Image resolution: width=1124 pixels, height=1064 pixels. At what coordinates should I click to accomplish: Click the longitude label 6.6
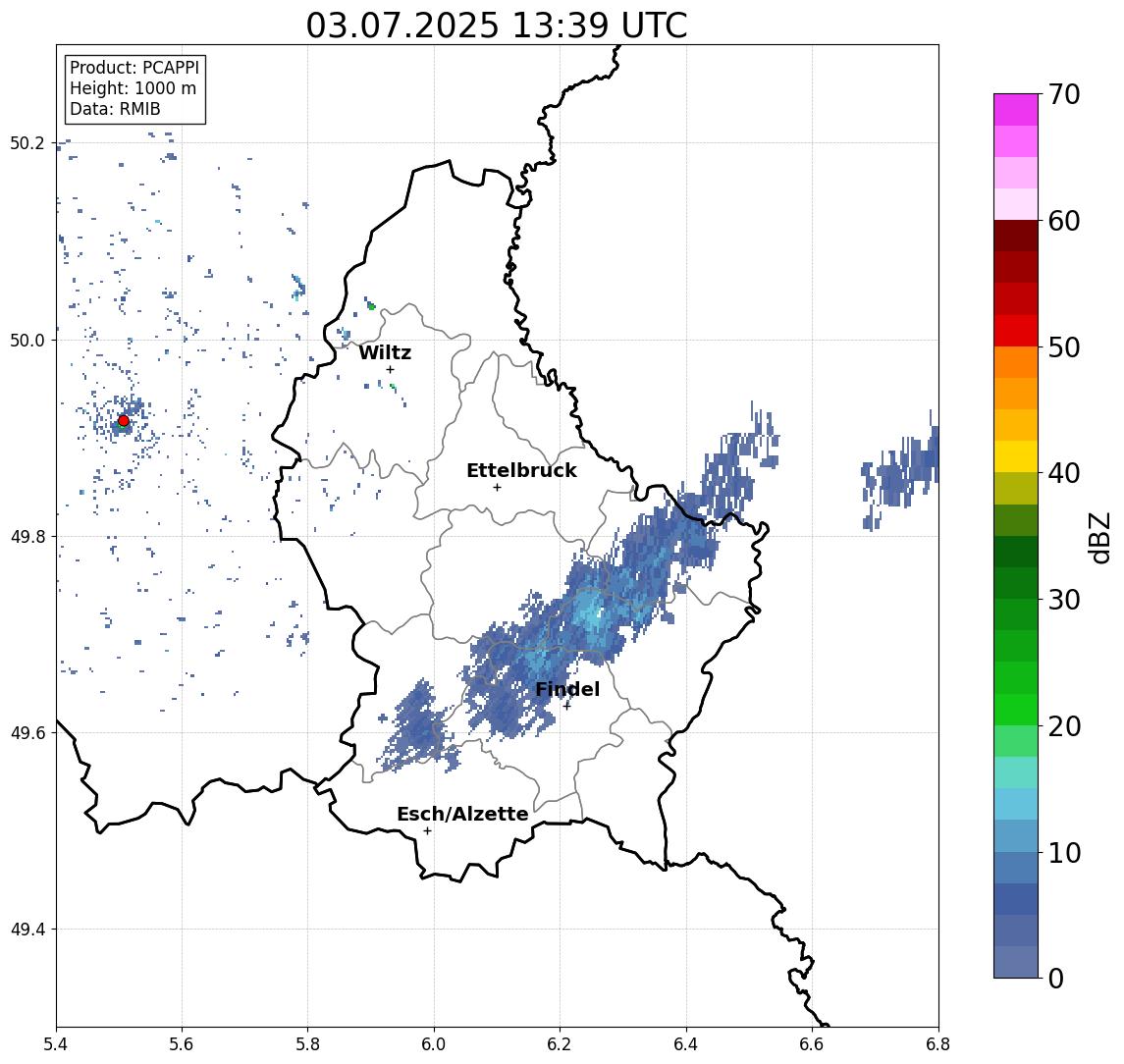[x=812, y=1044]
